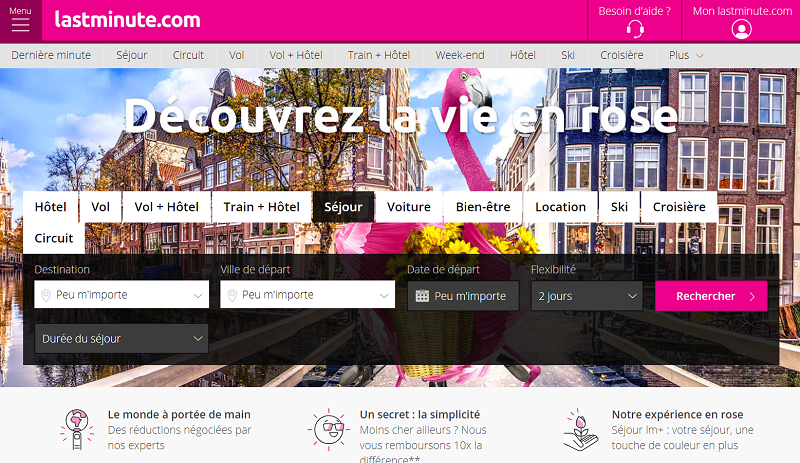This screenshot has width=800, height=463.
Task: Open the Date de départ picker
Action: pyautogui.click(x=463, y=296)
